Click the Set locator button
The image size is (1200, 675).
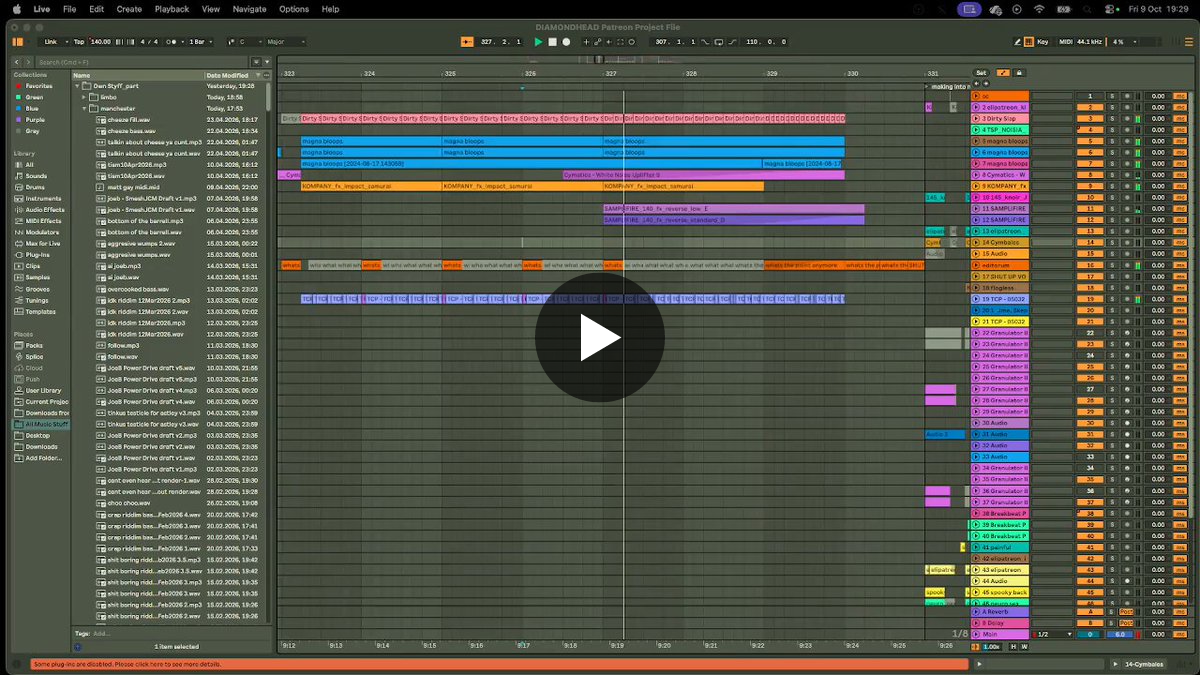click(x=981, y=73)
